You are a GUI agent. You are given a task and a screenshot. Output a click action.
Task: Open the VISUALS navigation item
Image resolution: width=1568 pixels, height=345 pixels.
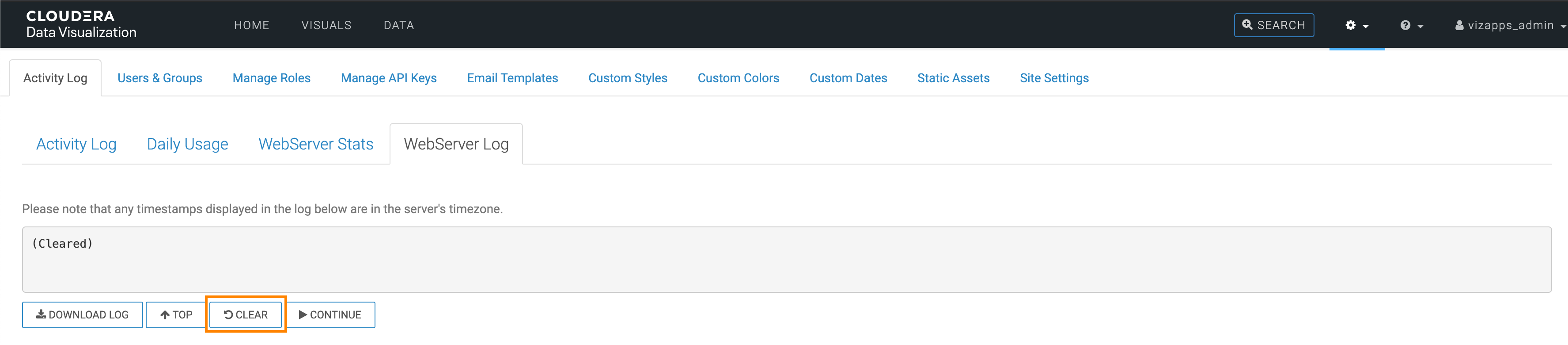coord(326,26)
